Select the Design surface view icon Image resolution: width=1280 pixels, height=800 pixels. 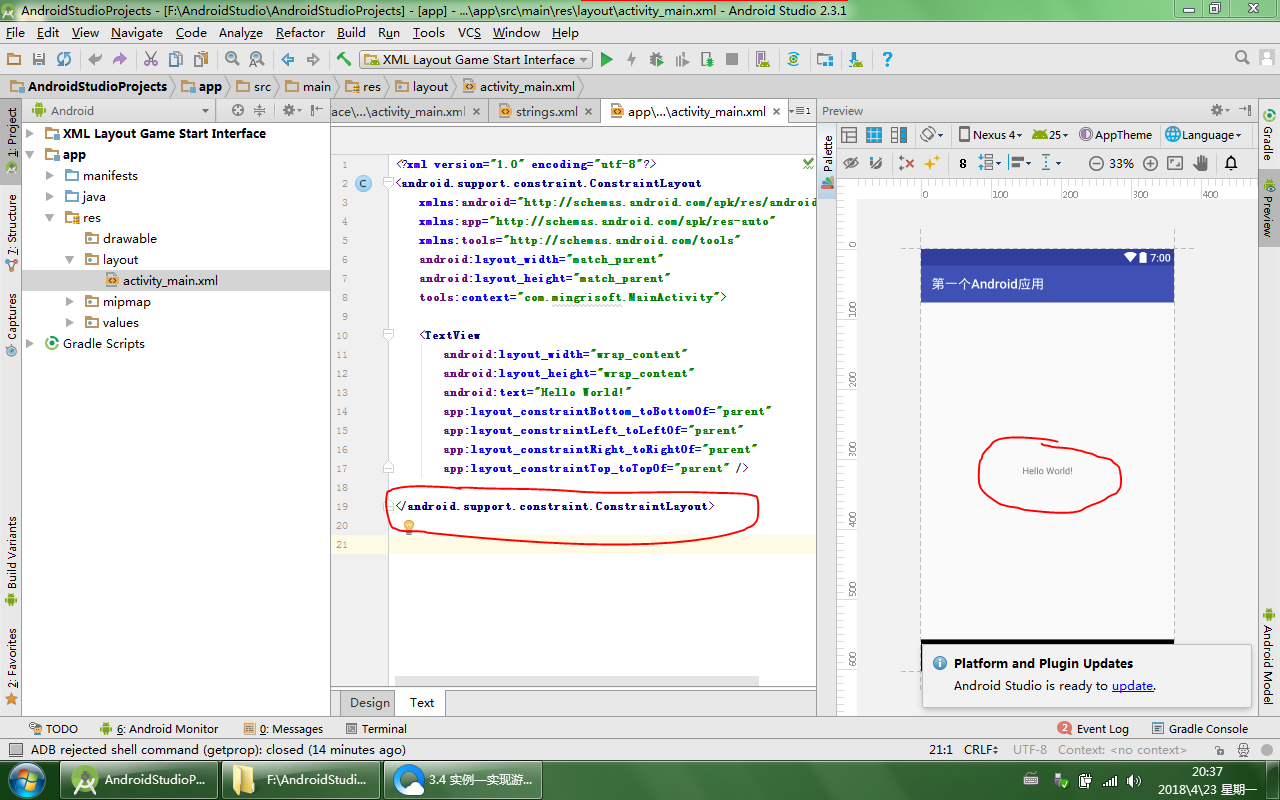(x=849, y=135)
